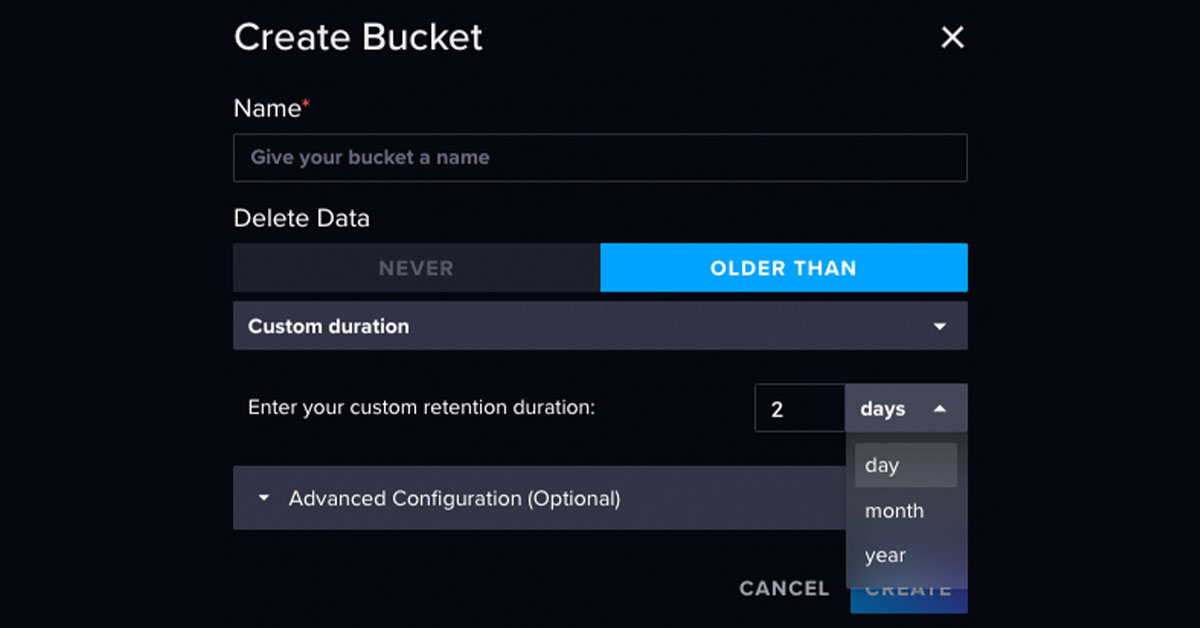Open the Custom duration dropdown

[x=600, y=326]
